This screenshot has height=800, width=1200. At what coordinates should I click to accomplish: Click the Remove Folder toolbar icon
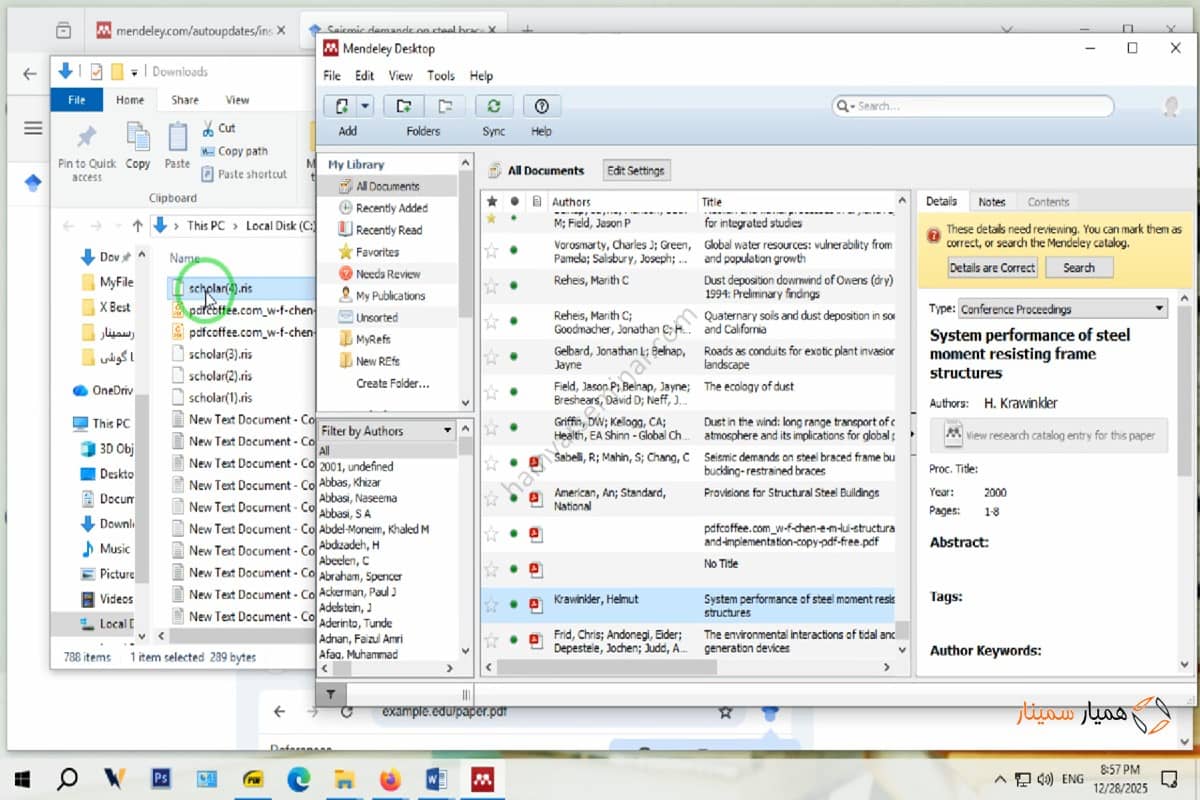(444, 106)
